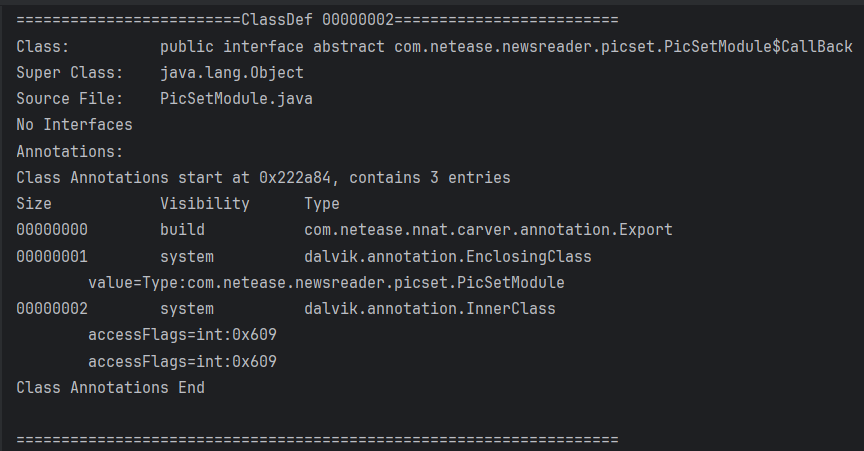The height and width of the screenshot is (451, 864).
Task: Click the 0x222a84 annotations offset address
Action: (295, 177)
